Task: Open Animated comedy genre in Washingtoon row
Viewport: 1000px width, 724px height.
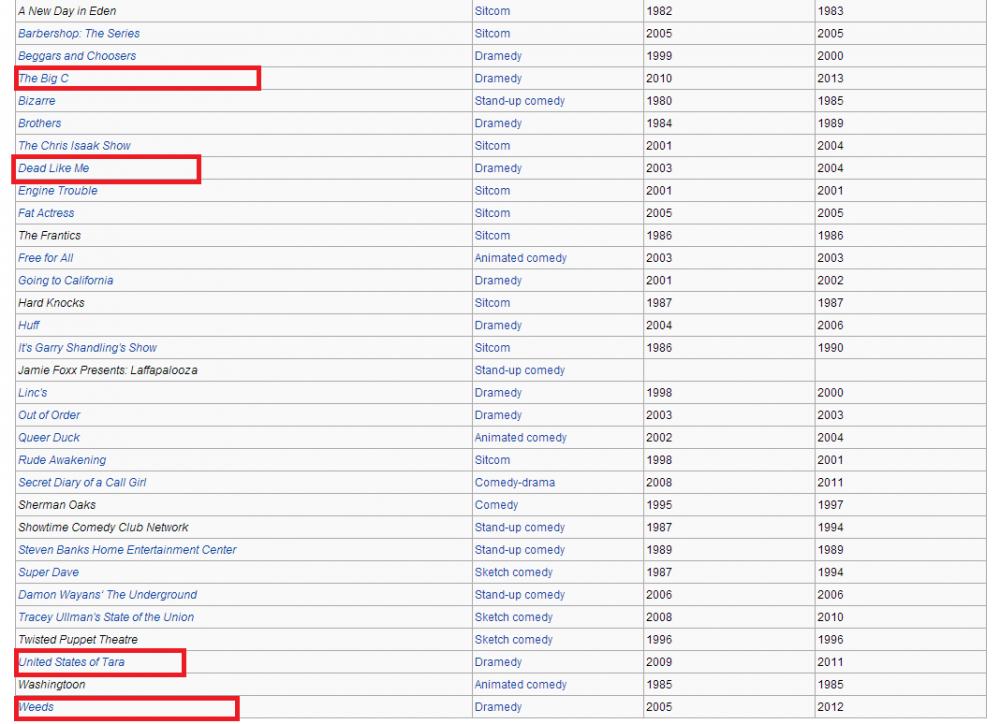Action: (x=520, y=685)
